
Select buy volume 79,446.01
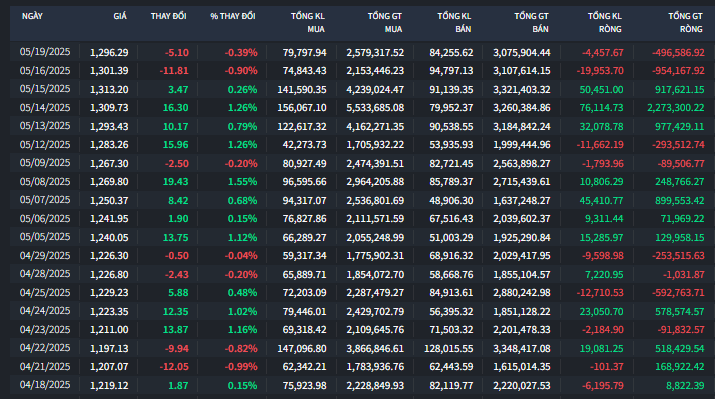(304, 311)
